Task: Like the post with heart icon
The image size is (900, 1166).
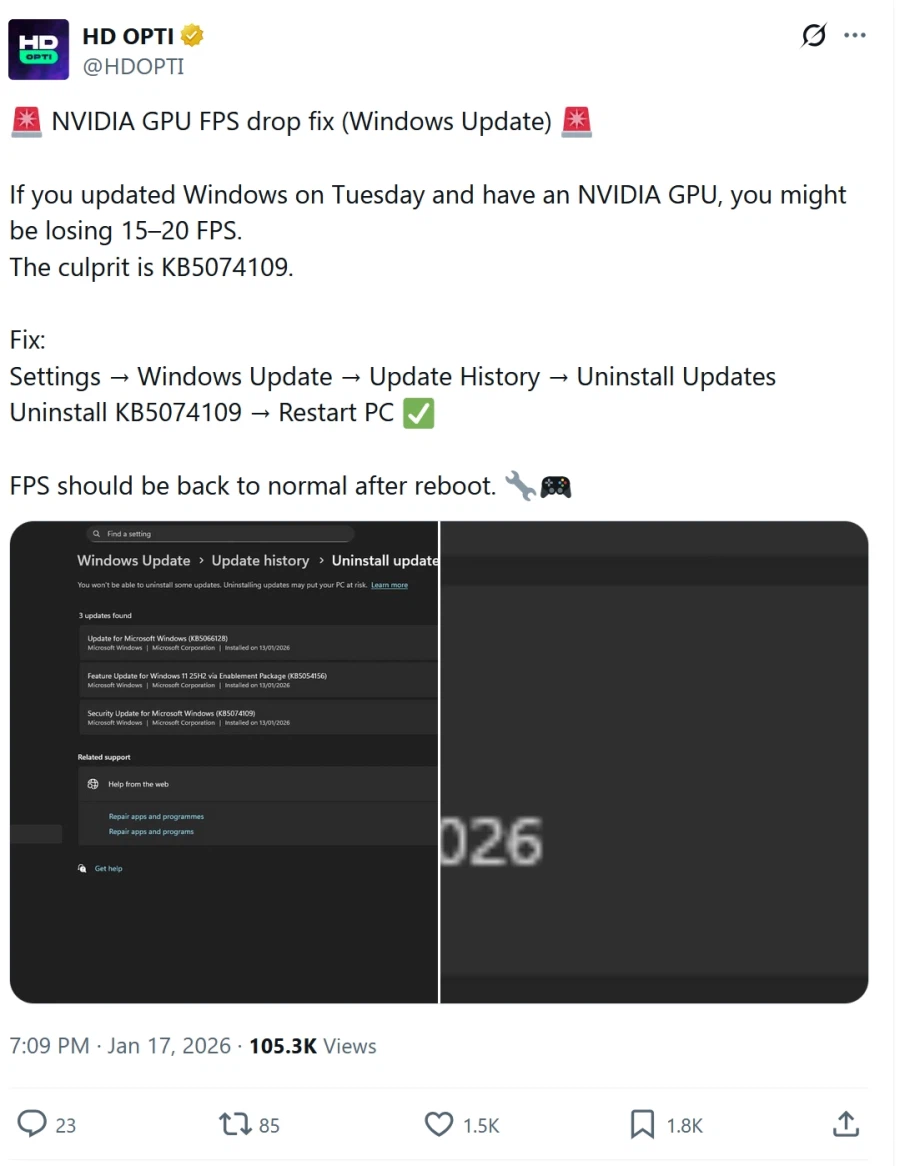Action: [439, 1124]
